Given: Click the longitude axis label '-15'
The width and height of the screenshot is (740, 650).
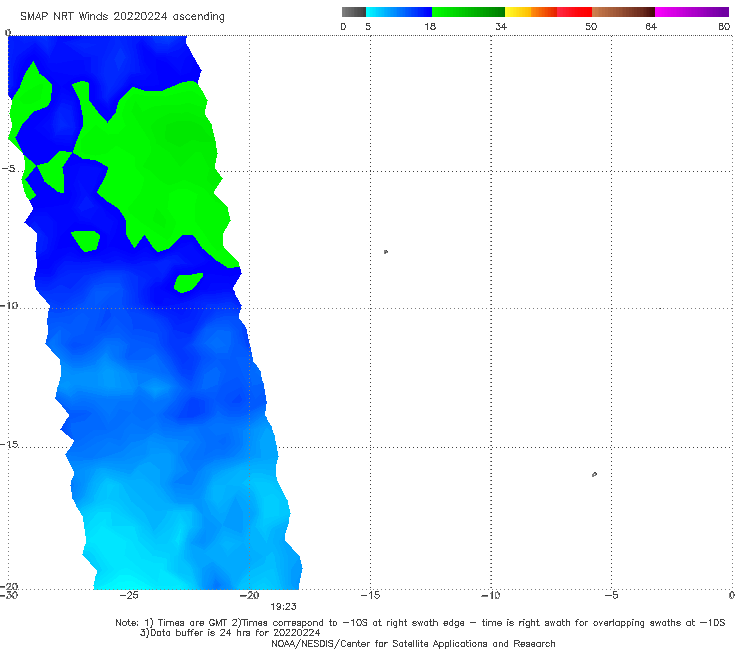Looking at the screenshot, I should click(370, 595).
